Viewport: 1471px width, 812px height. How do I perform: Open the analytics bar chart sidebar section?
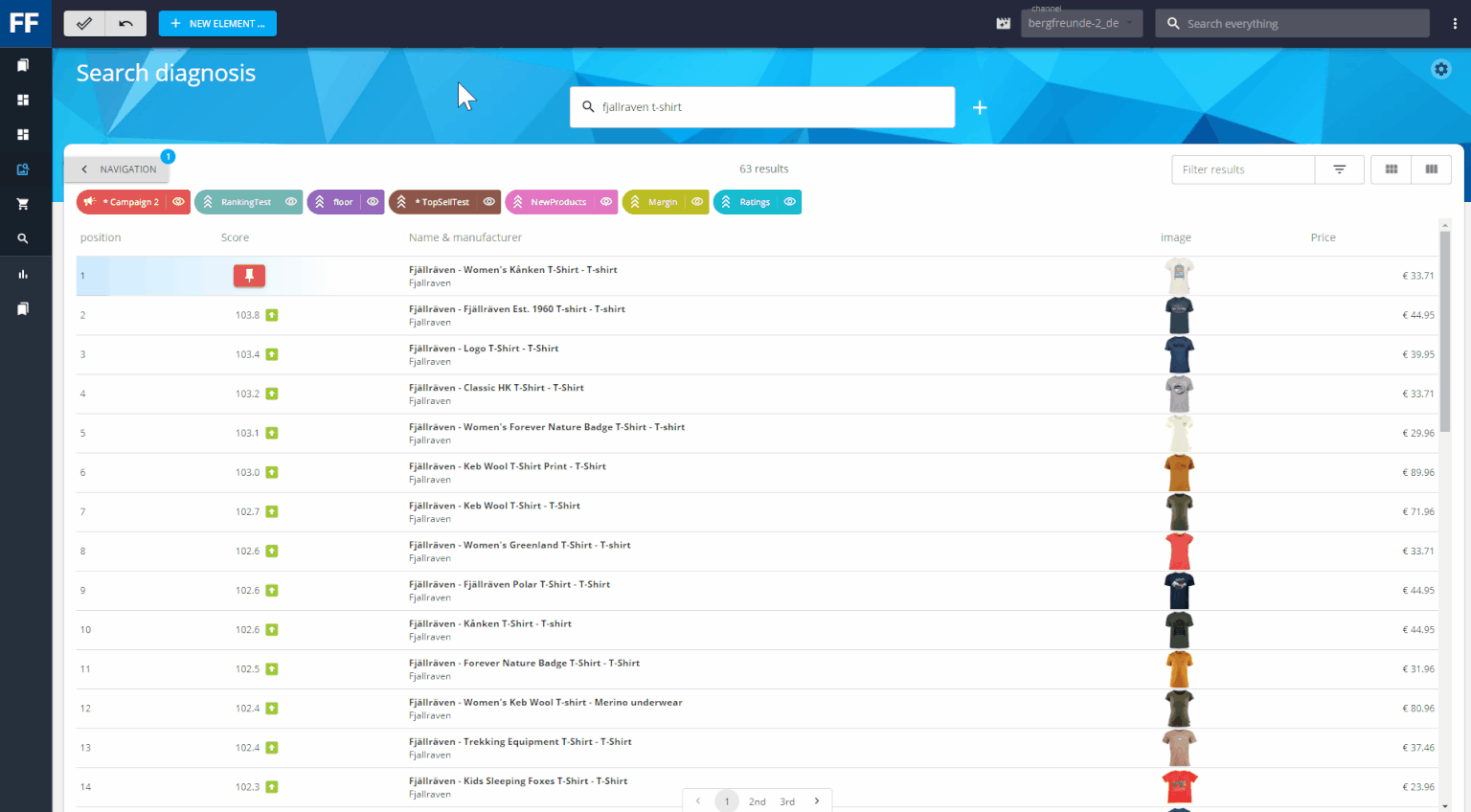tap(25, 273)
